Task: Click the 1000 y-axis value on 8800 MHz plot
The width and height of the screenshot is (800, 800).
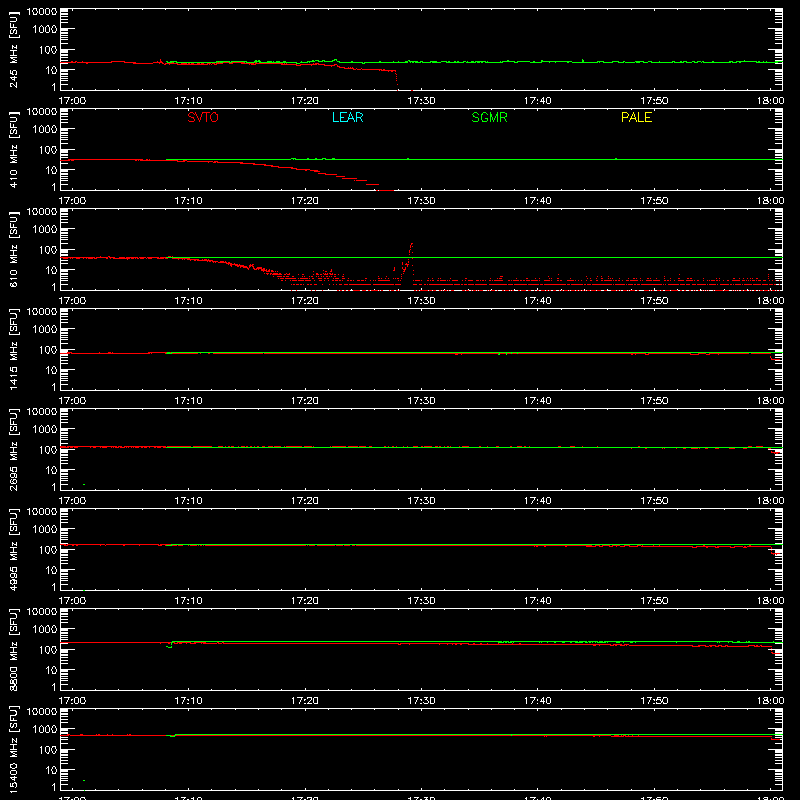Action: [x=45, y=629]
